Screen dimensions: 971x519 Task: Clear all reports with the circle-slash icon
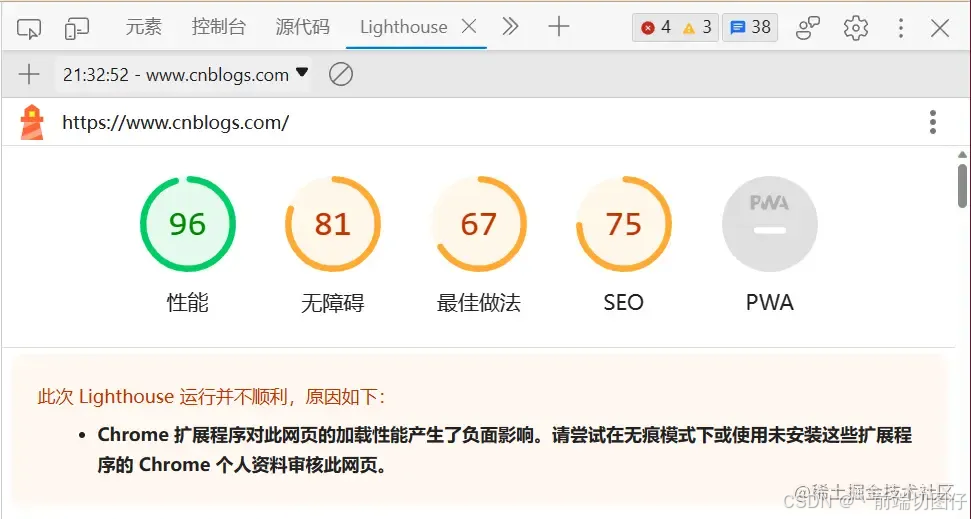coord(341,74)
